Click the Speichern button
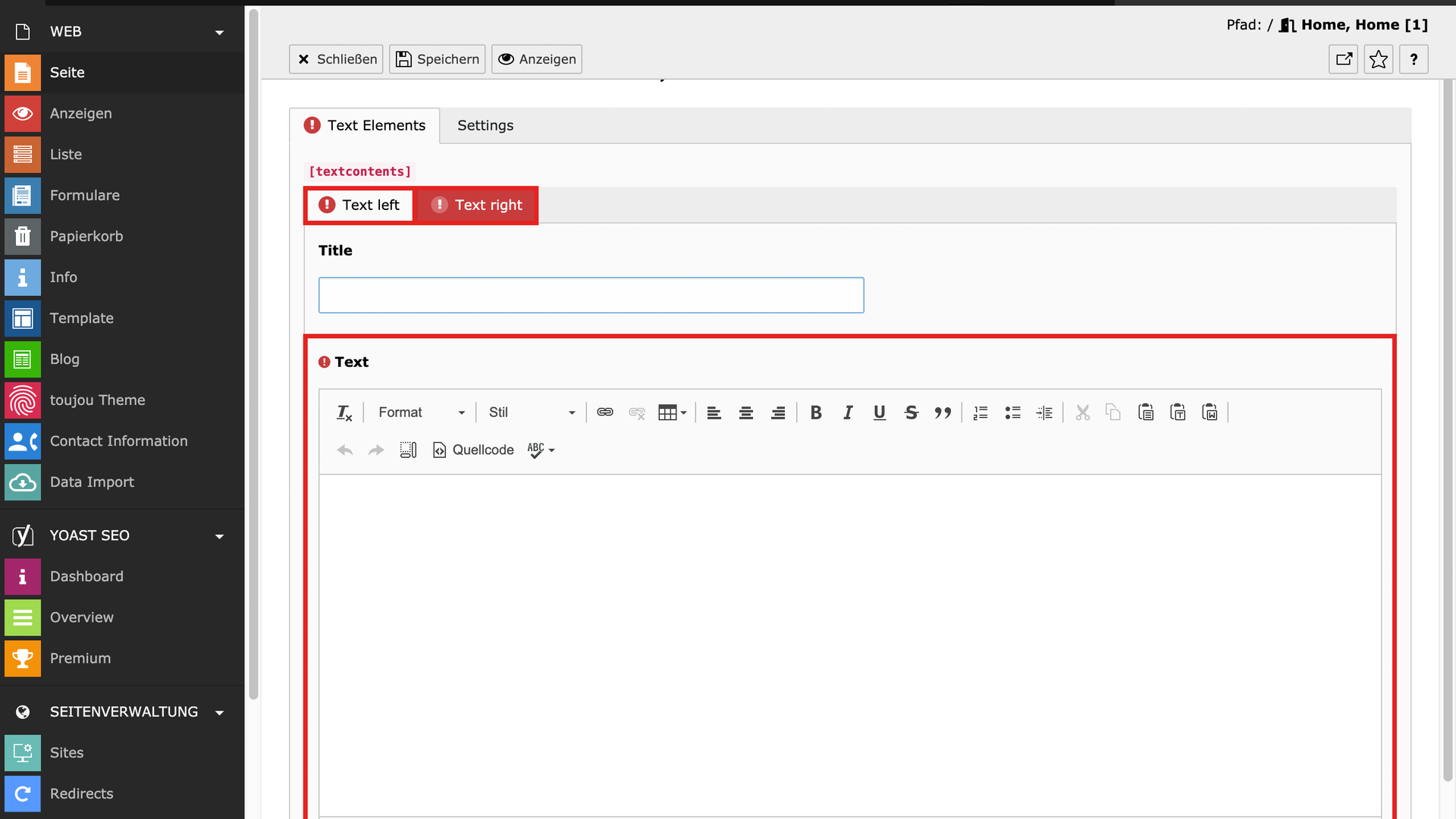 pos(438,59)
